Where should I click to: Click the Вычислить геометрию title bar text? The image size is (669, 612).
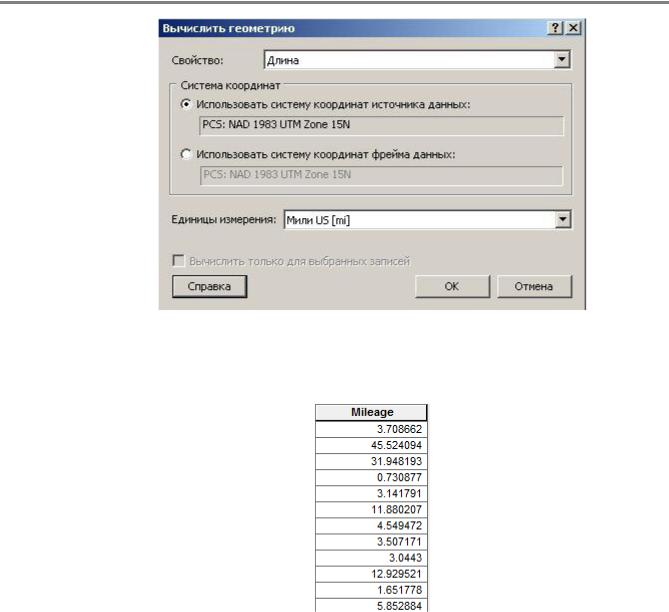pyautogui.click(x=228, y=29)
